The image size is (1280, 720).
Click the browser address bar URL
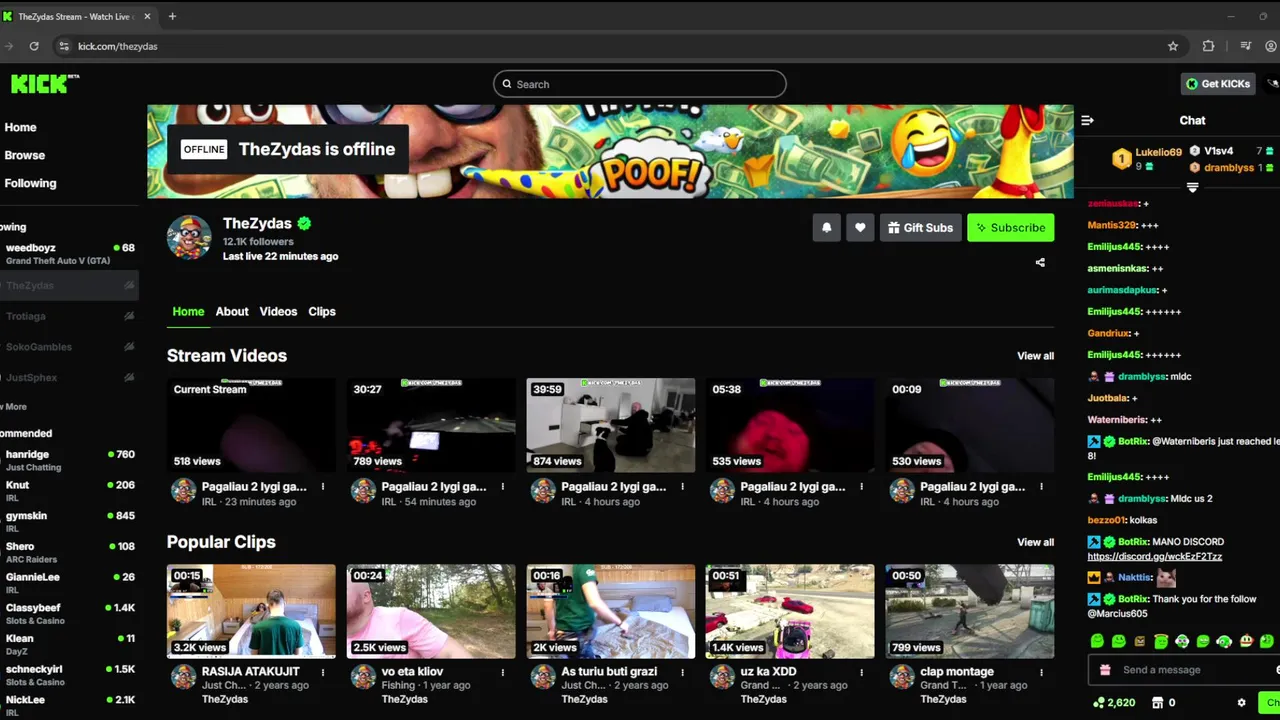click(x=117, y=46)
